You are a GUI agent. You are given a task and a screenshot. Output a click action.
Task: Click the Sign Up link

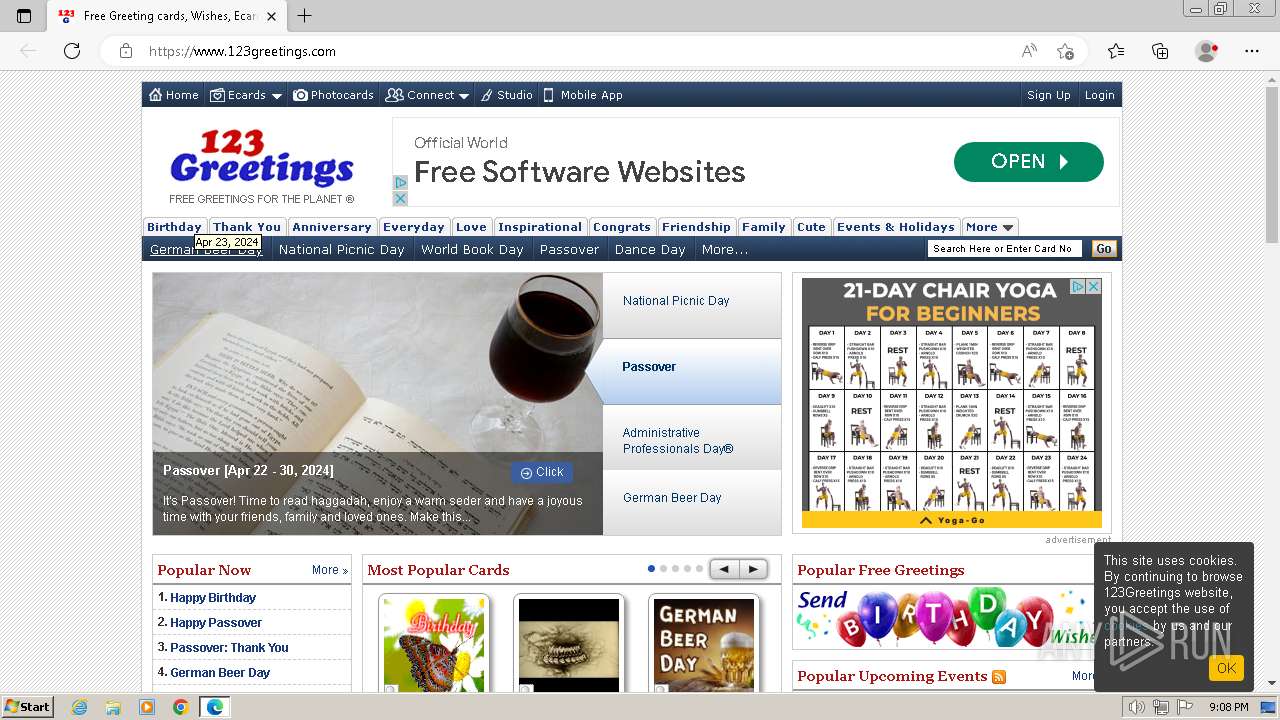[x=1048, y=95]
